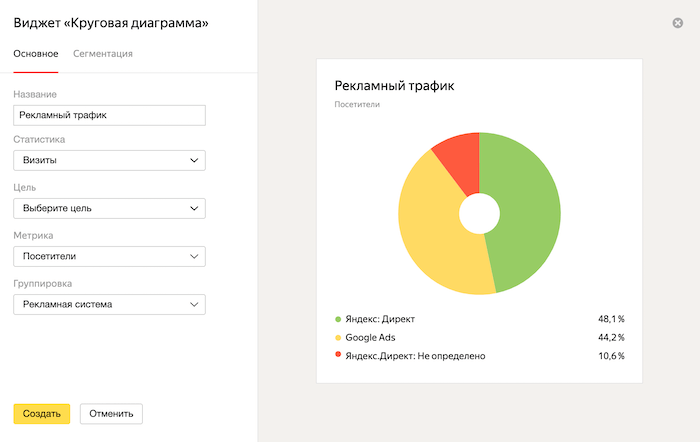Viewport: 700px width, 442px height.
Task: Click the Google Ads legend label
Action: click(x=372, y=338)
